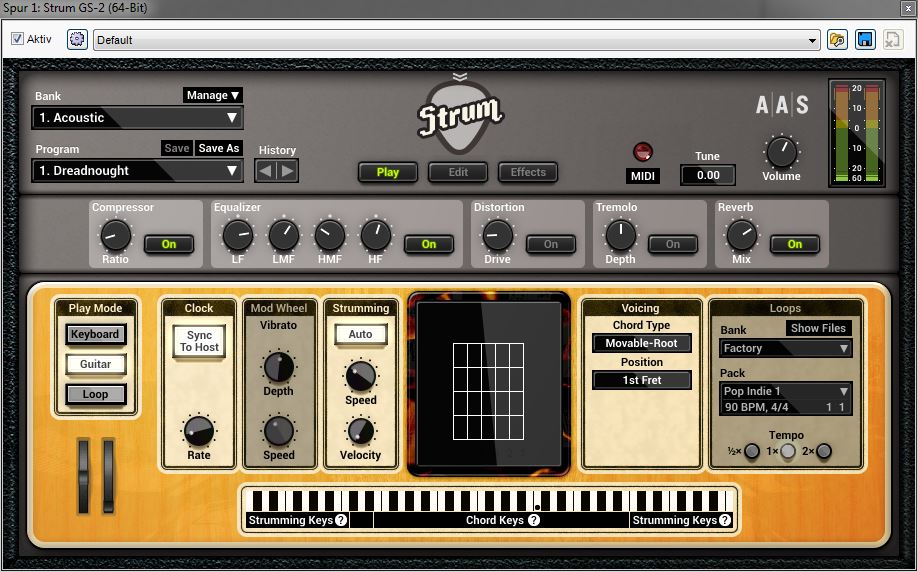Open the plugin settings gear icon
The image size is (918, 572).
click(77, 40)
